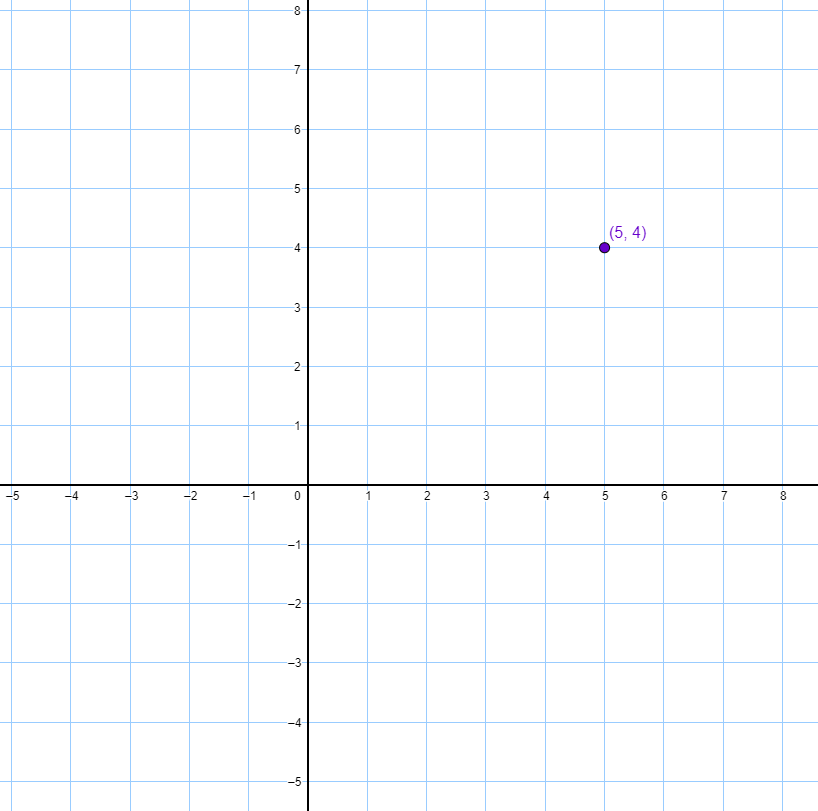
Task: Select the y-axis tick label 1
Action: 297,426
